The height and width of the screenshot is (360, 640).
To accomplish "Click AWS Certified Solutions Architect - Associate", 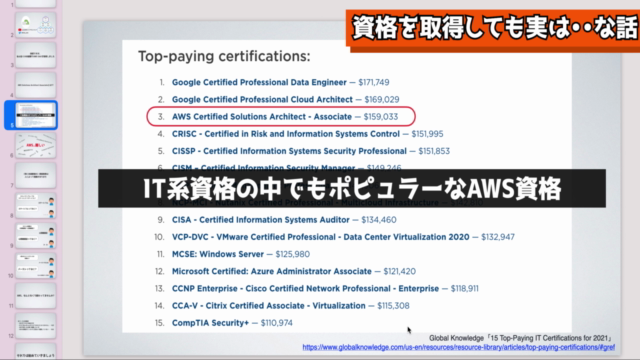I will pyautogui.click(x=262, y=117).
